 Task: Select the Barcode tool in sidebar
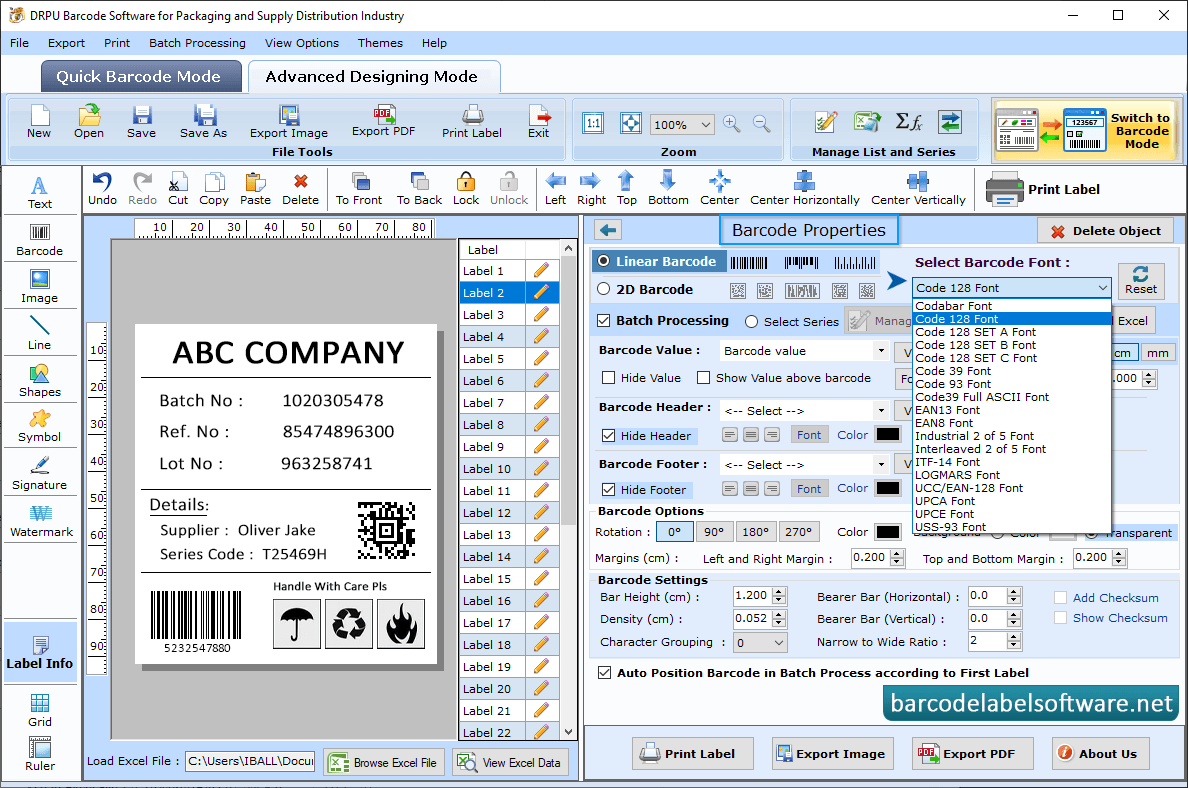[x=39, y=240]
